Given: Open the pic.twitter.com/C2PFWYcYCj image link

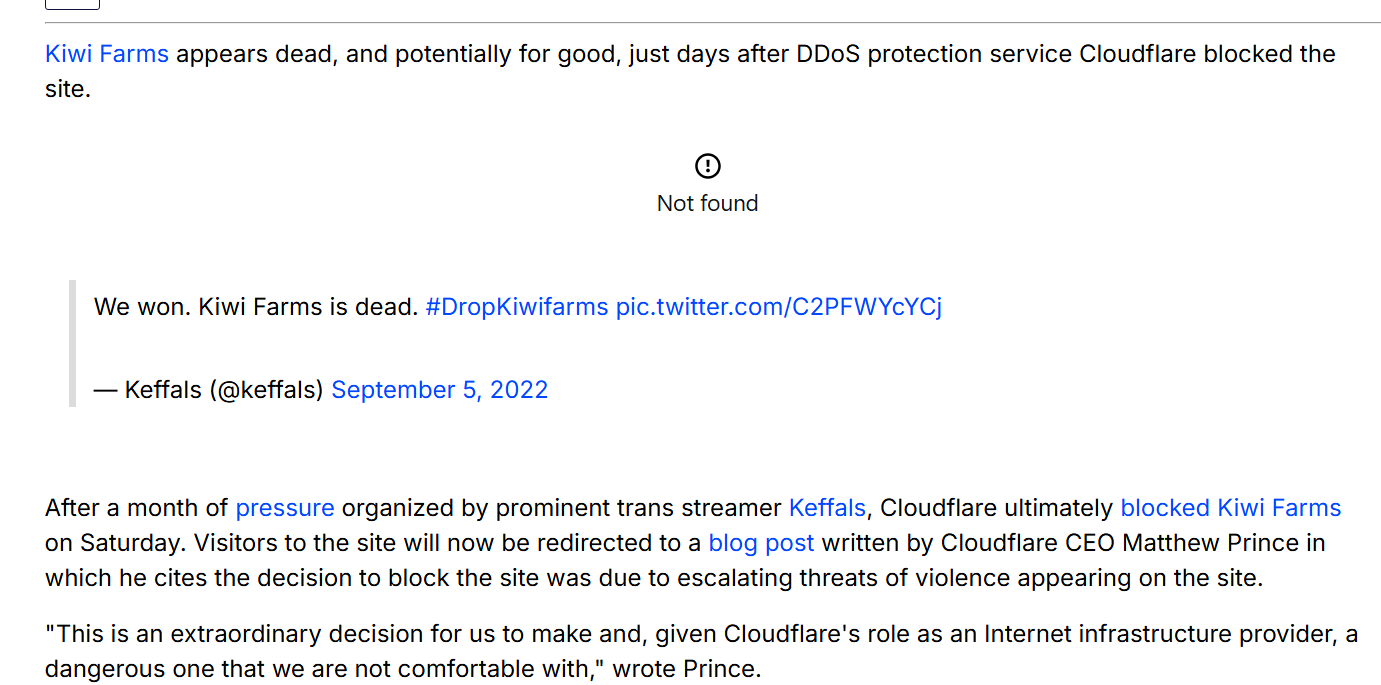Looking at the screenshot, I should pyautogui.click(x=778, y=306).
